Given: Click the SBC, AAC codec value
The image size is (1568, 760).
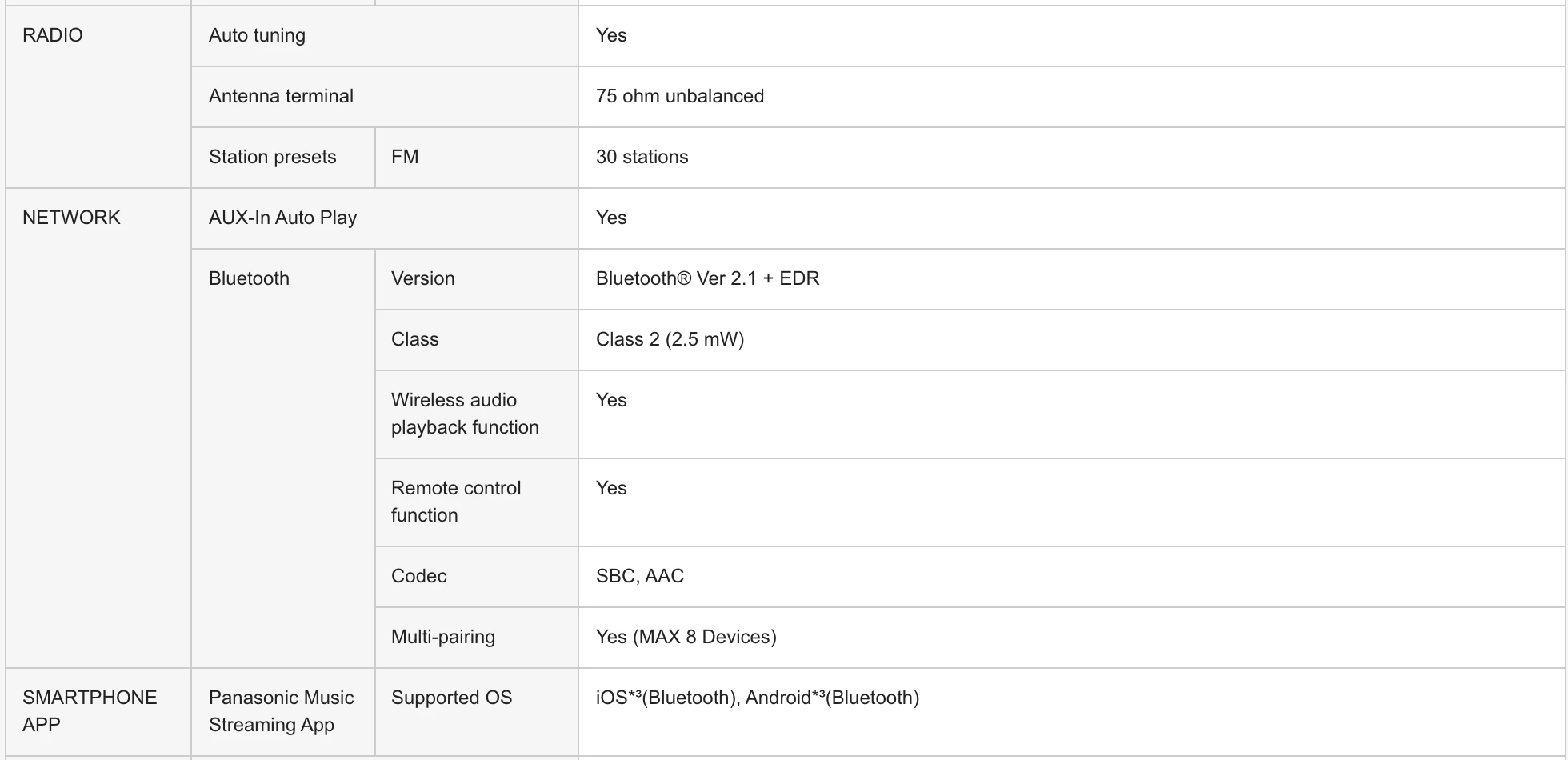Looking at the screenshot, I should (640, 576).
